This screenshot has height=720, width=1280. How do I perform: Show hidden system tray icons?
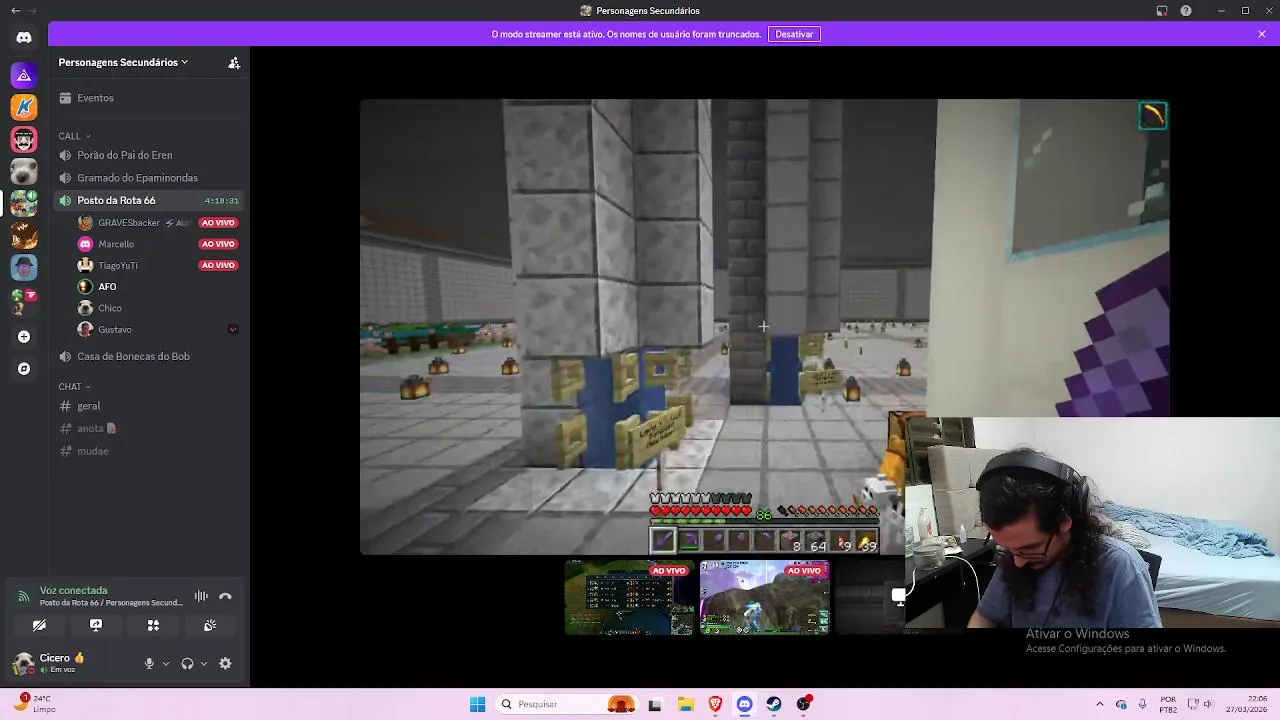click(x=1100, y=704)
